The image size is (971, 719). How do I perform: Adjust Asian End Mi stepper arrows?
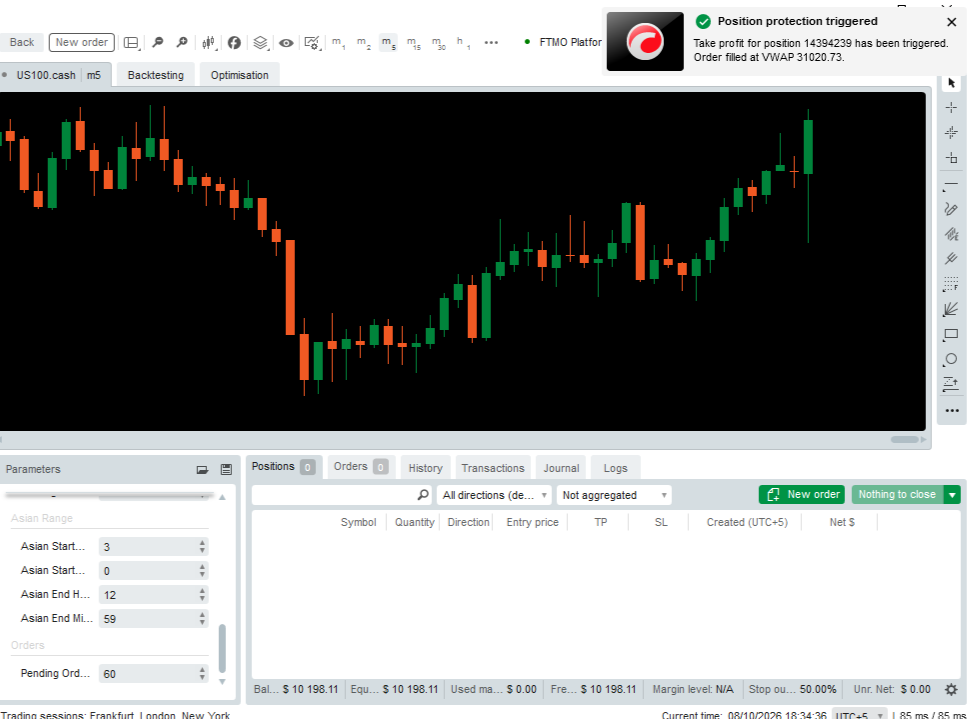tap(202, 618)
